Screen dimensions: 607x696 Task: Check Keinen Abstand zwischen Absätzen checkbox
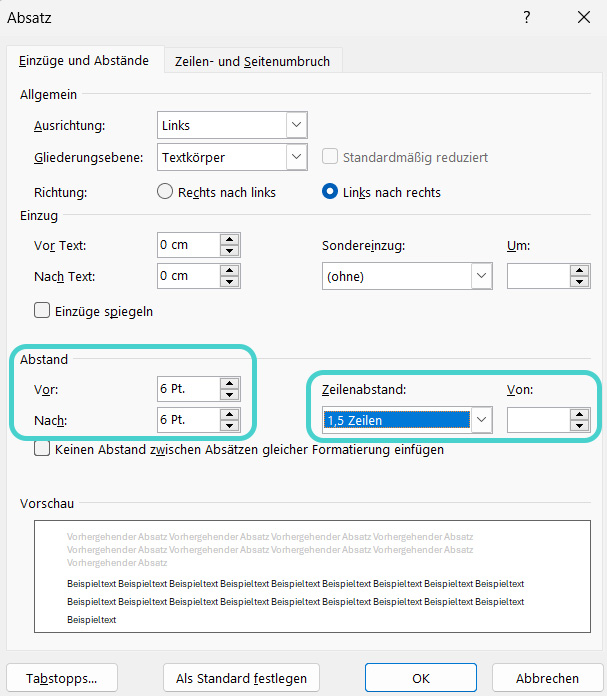tap(42, 449)
